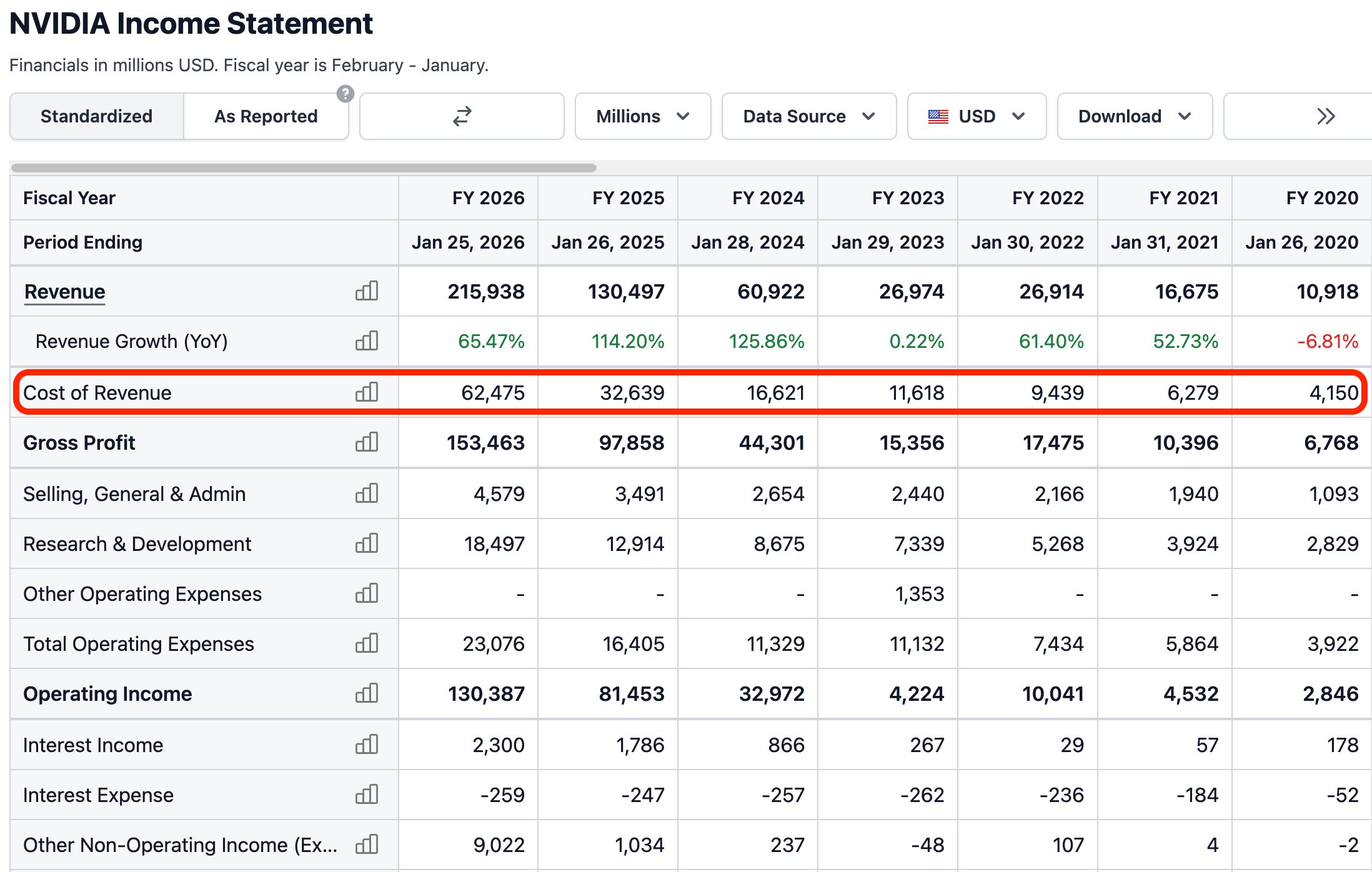Open chart icon for Interest Expense
The image size is (1372, 872).
coord(367,795)
